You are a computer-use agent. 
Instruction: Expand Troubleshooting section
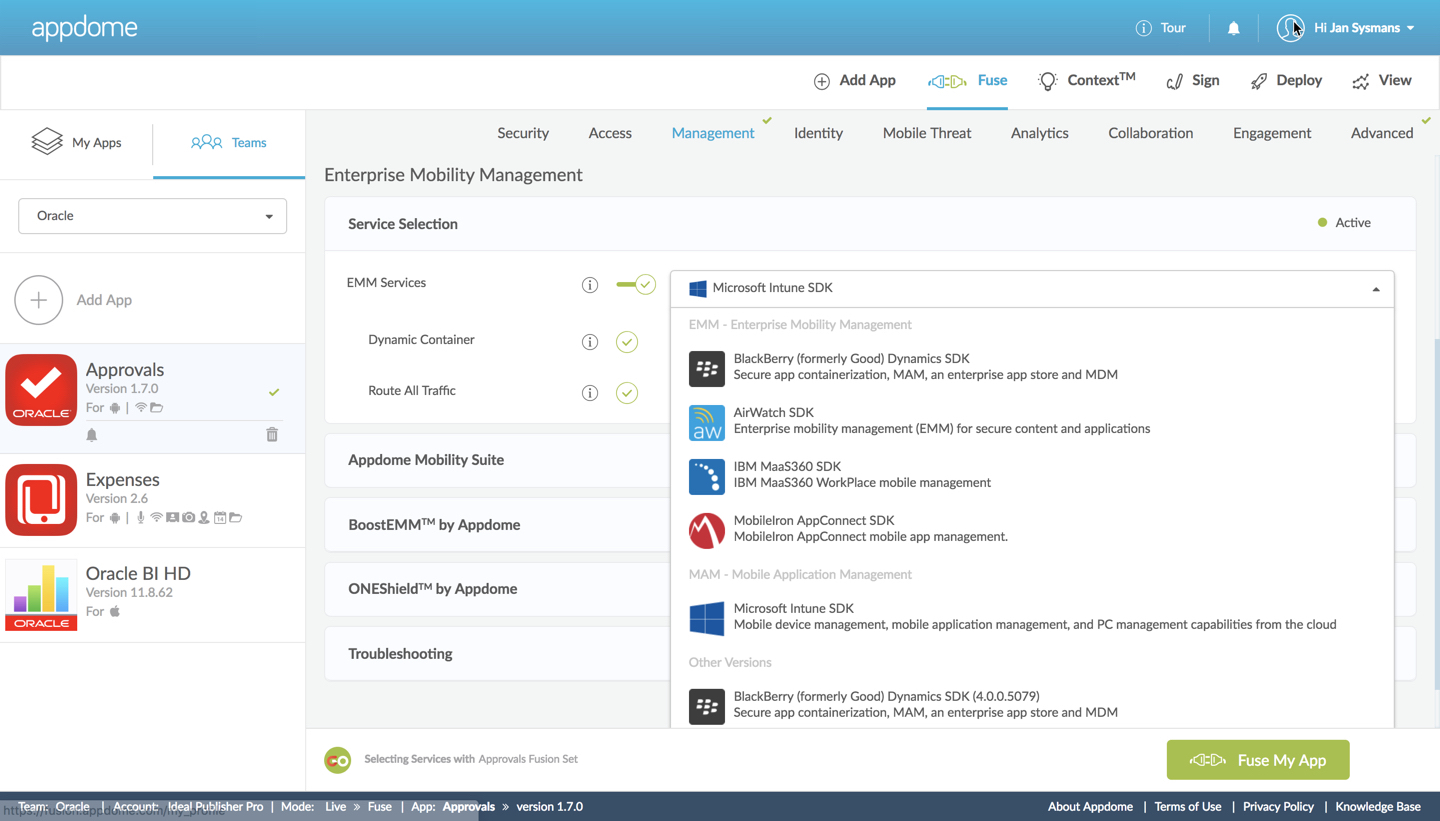497,654
